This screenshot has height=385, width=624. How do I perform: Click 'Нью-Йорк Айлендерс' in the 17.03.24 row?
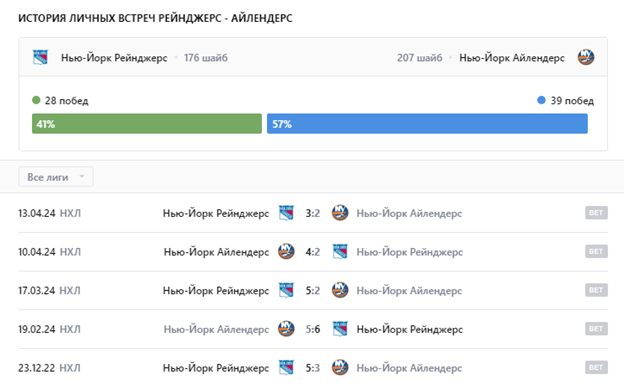409,291
